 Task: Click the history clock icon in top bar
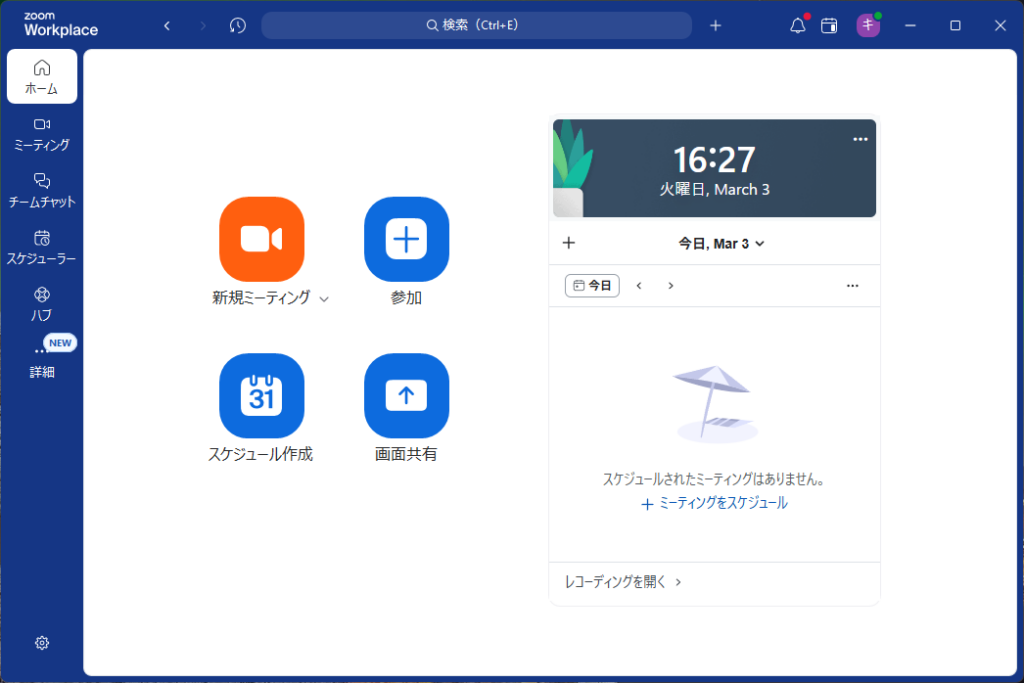tap(237, 26)
